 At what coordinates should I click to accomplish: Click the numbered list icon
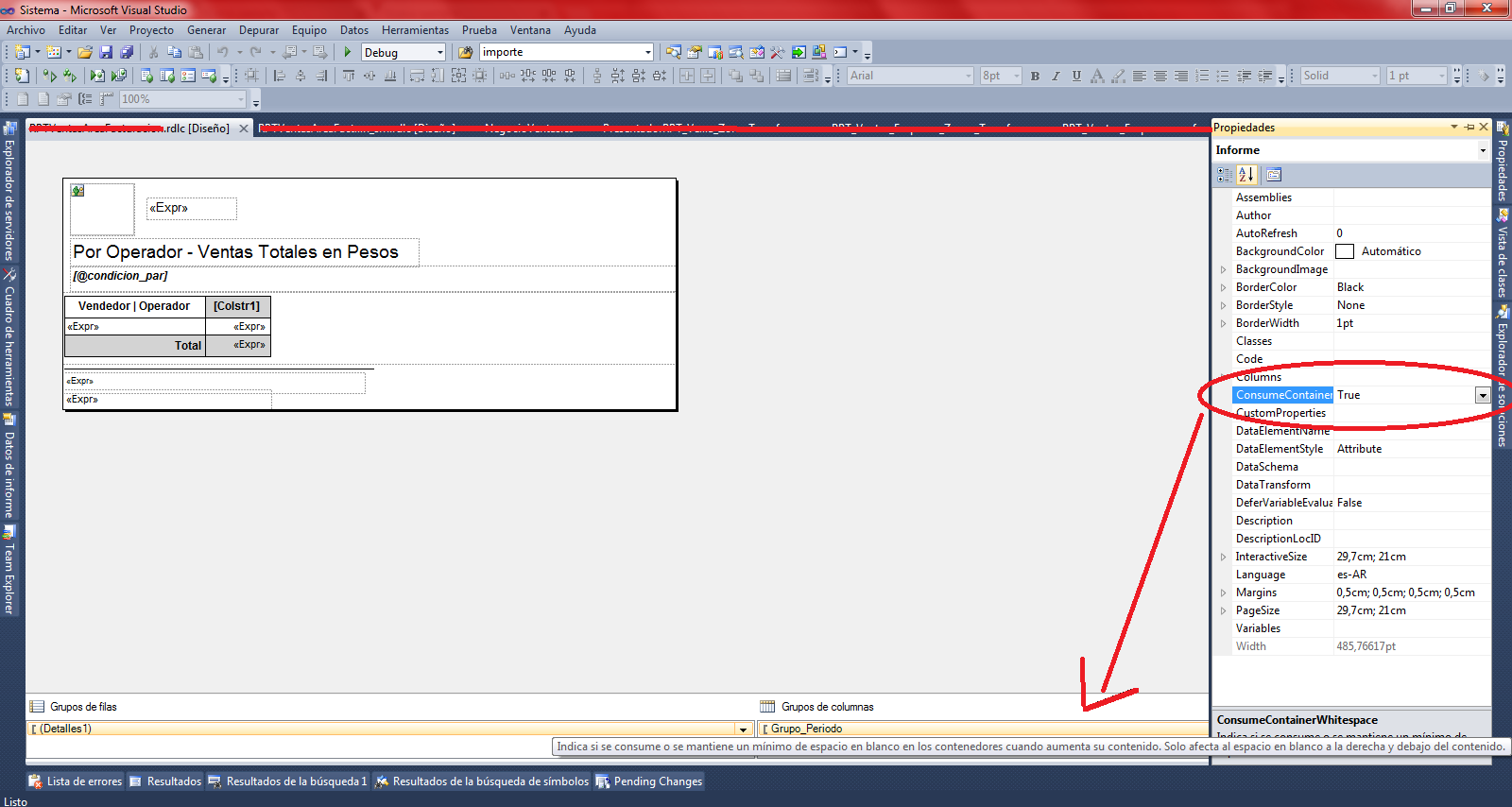pos(1202,76)
